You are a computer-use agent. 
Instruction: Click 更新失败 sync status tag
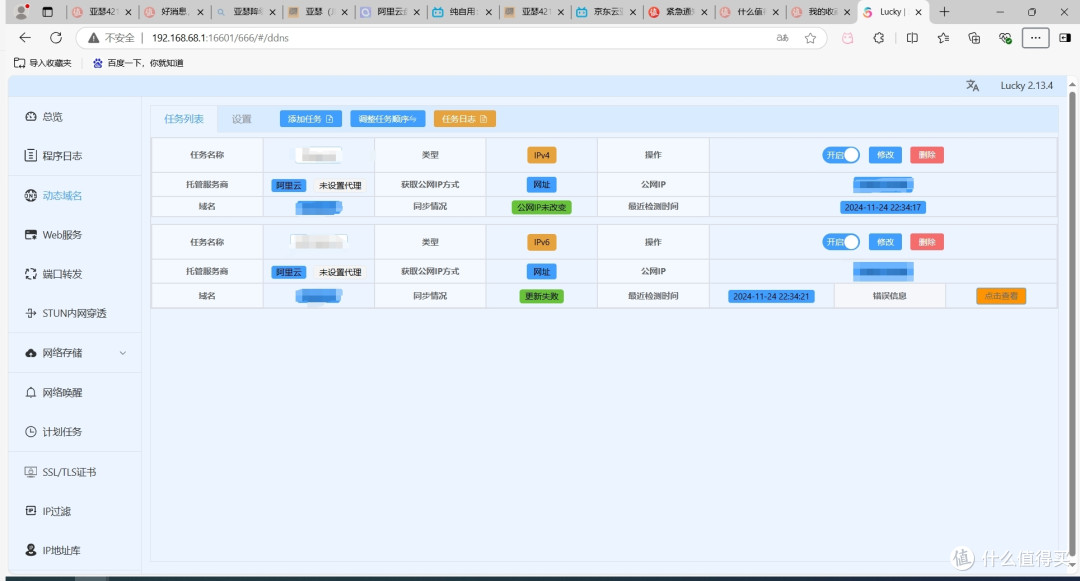click(541, 296)
